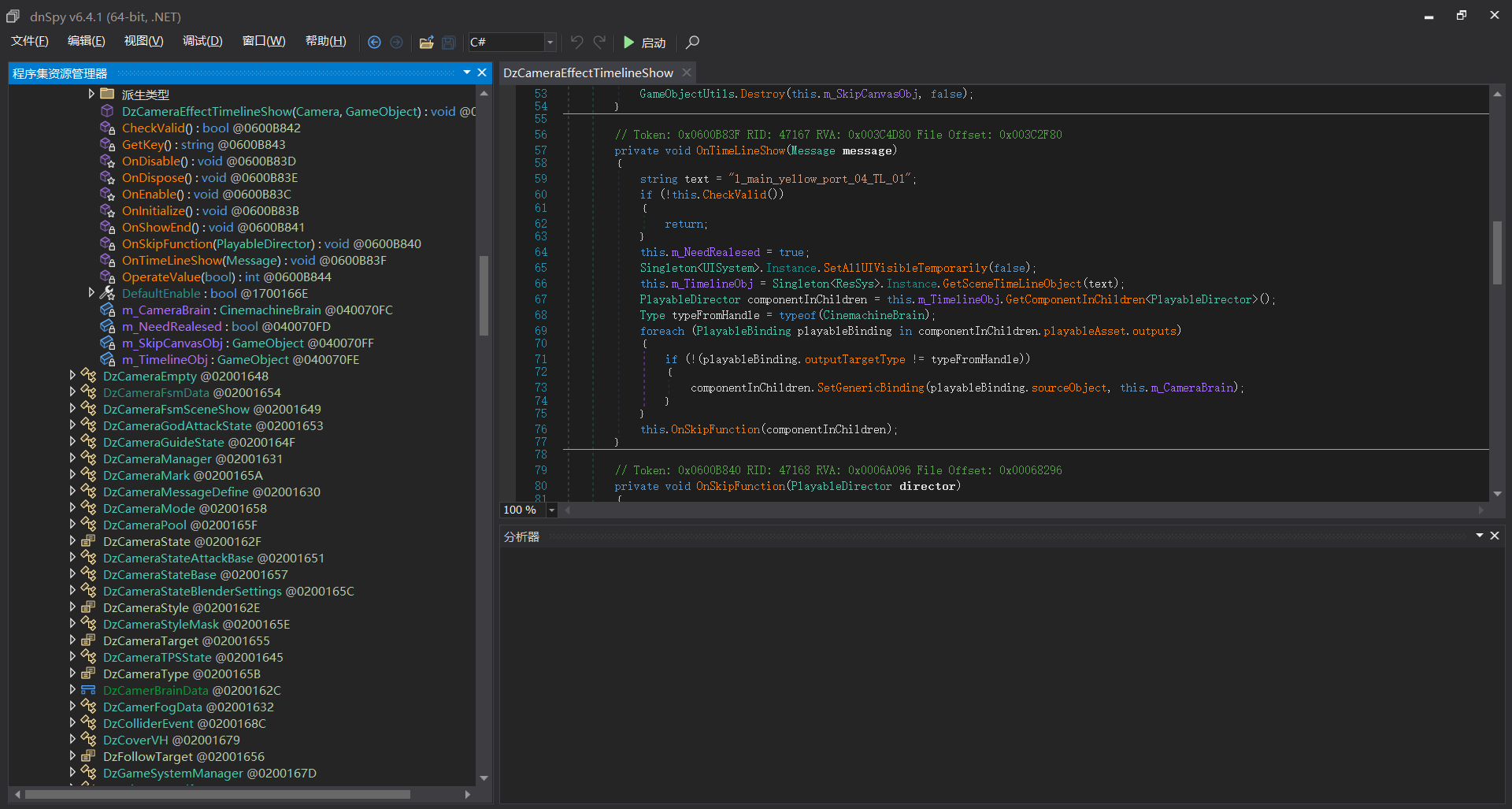Viewport: 1512px width, 809px height.
Task: Open Search with the magnifier icon
Action: [x=692, y=43]
